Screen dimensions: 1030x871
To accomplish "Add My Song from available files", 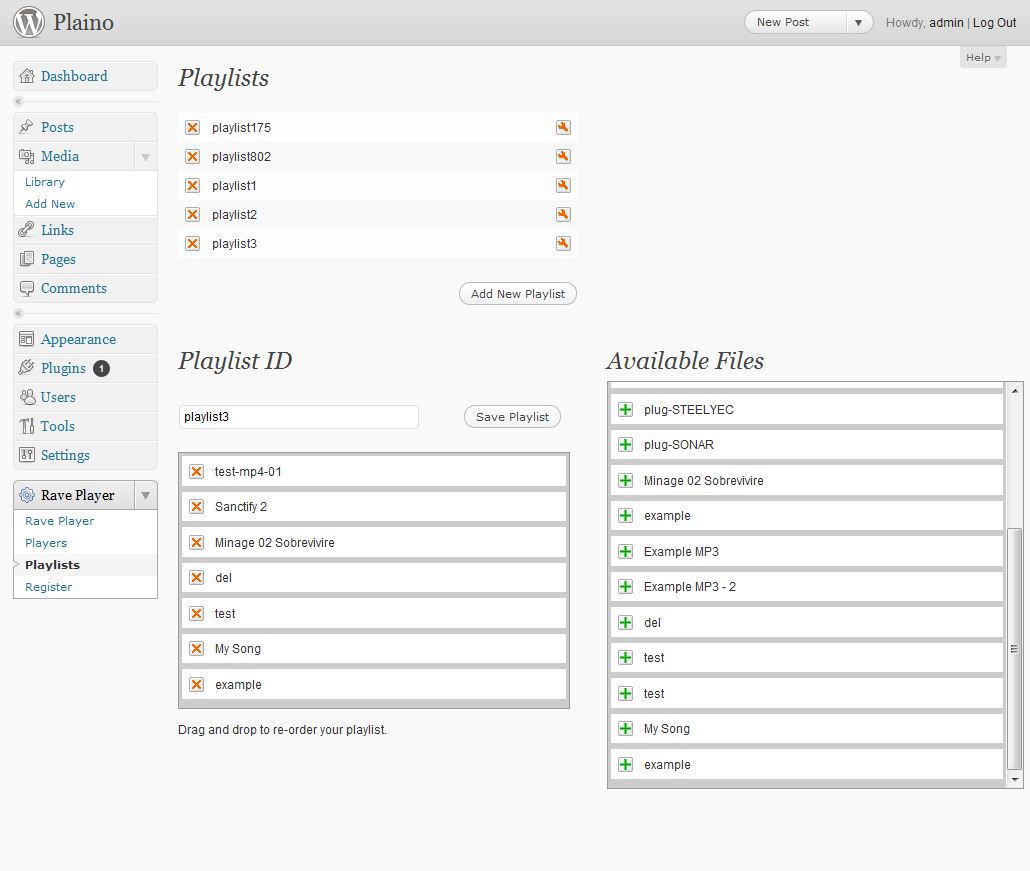I will (626, 728).
